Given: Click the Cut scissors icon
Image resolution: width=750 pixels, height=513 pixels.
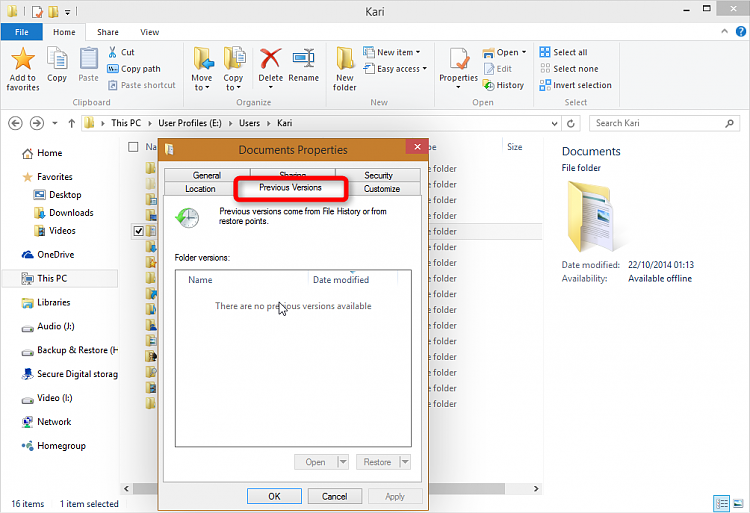Looking at the screenshot, I should click(113, 52).
